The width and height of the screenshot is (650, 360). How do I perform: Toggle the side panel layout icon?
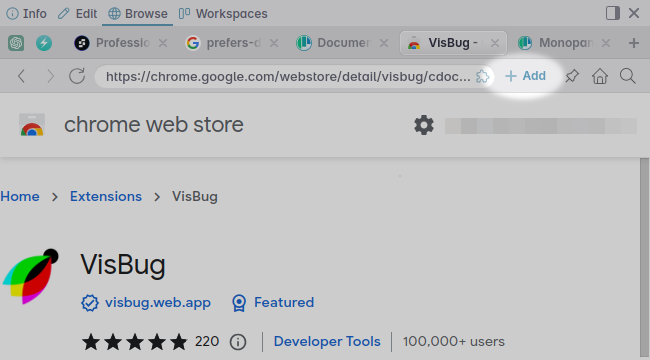[613, 13]
